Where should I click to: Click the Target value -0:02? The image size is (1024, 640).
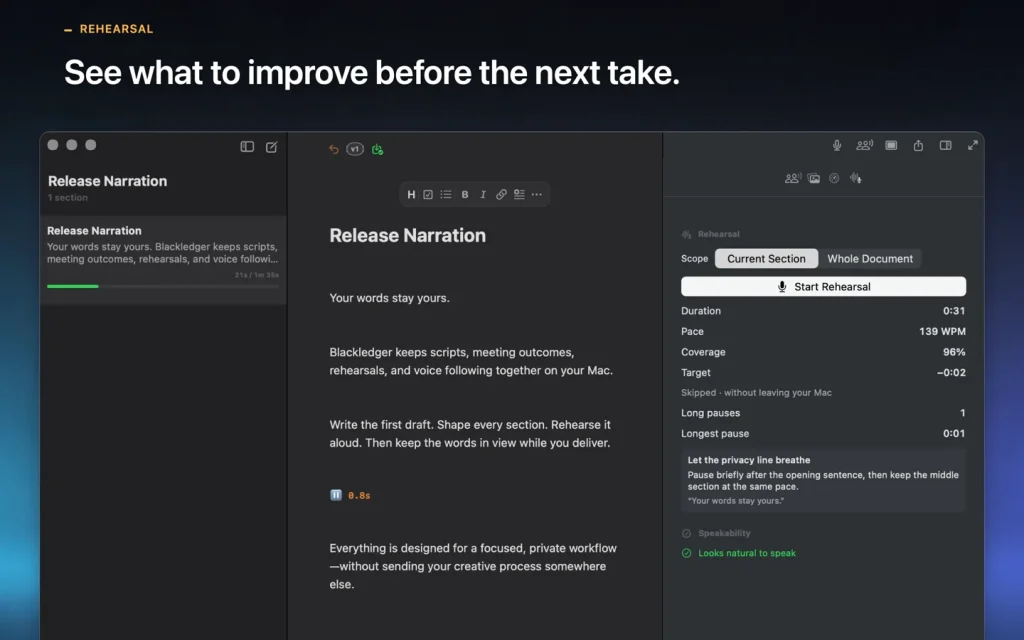pyautogui.click(x=951, y=373)
